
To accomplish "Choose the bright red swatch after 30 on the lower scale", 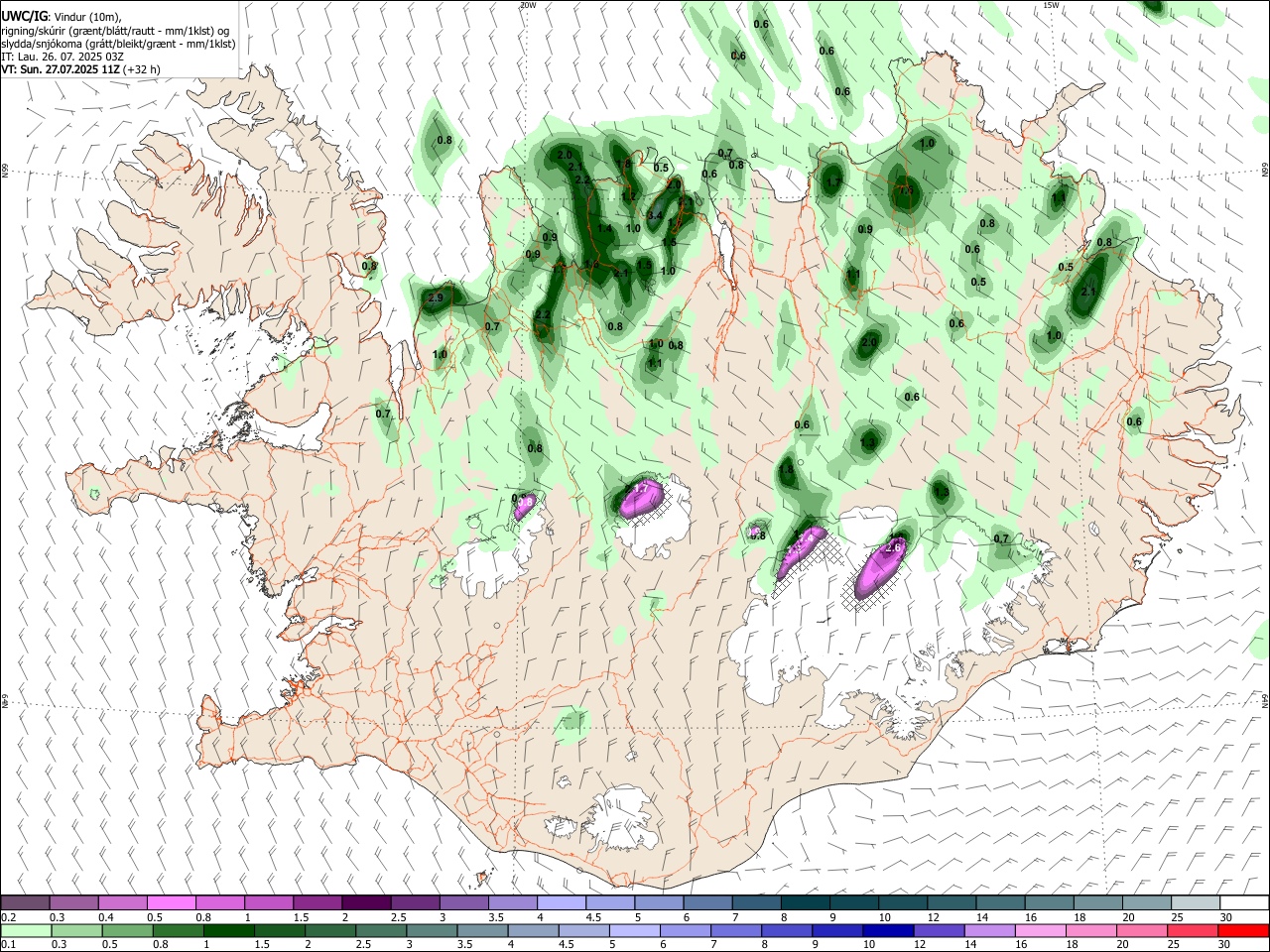I will 1244,931.
